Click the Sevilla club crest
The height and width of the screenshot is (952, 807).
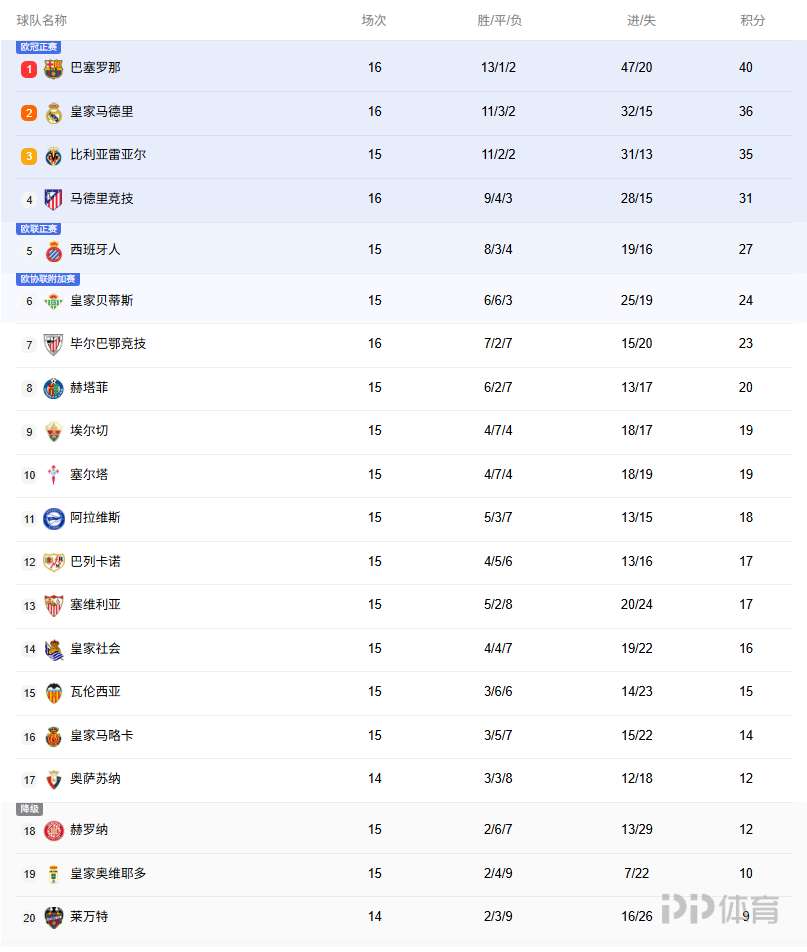click(54, 605)
